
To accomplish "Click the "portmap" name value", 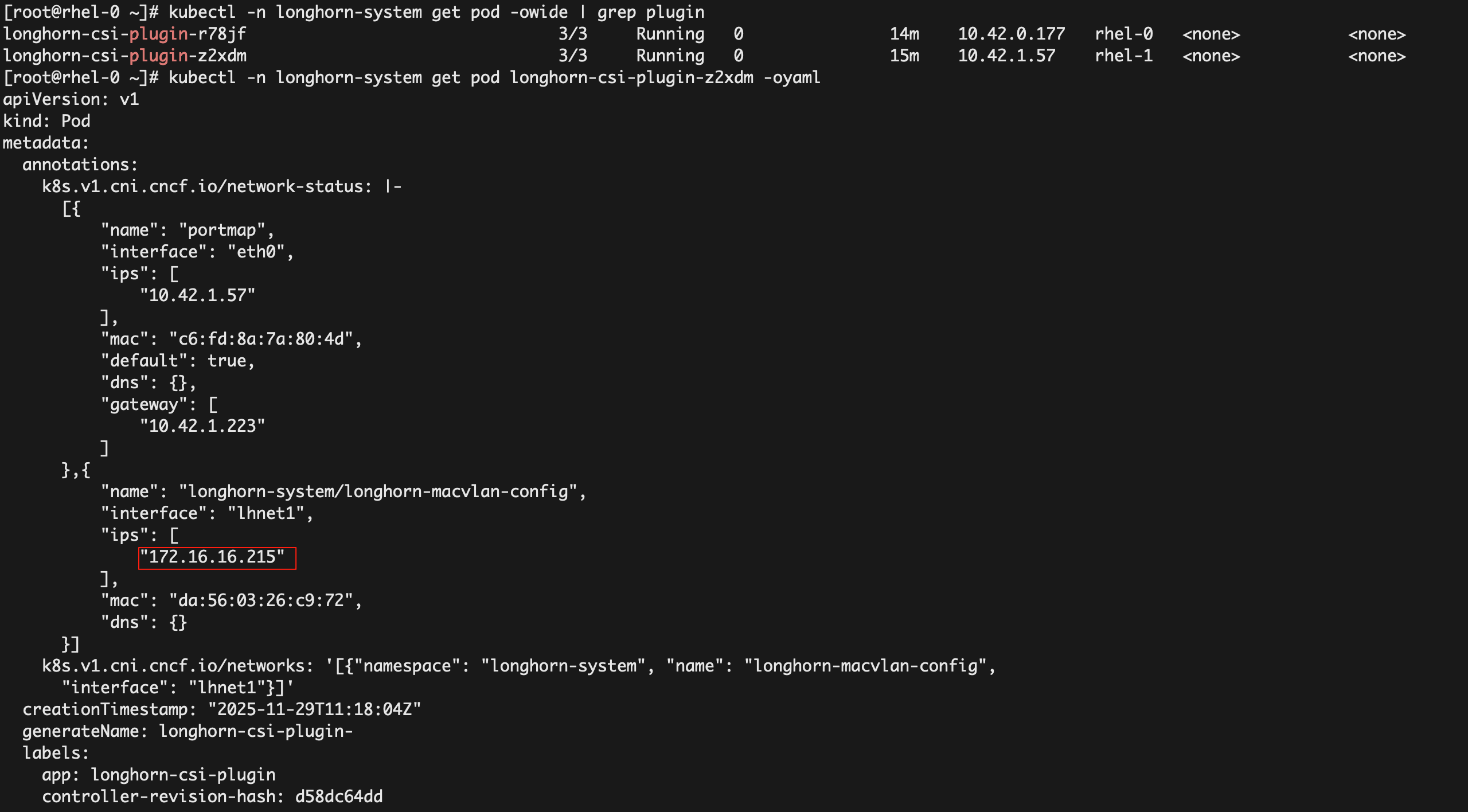I will pos(222,230).
